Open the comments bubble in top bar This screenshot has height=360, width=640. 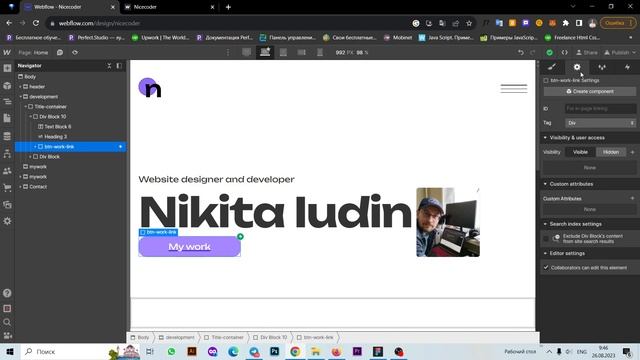pyautogui.click(x=60, y=52)
